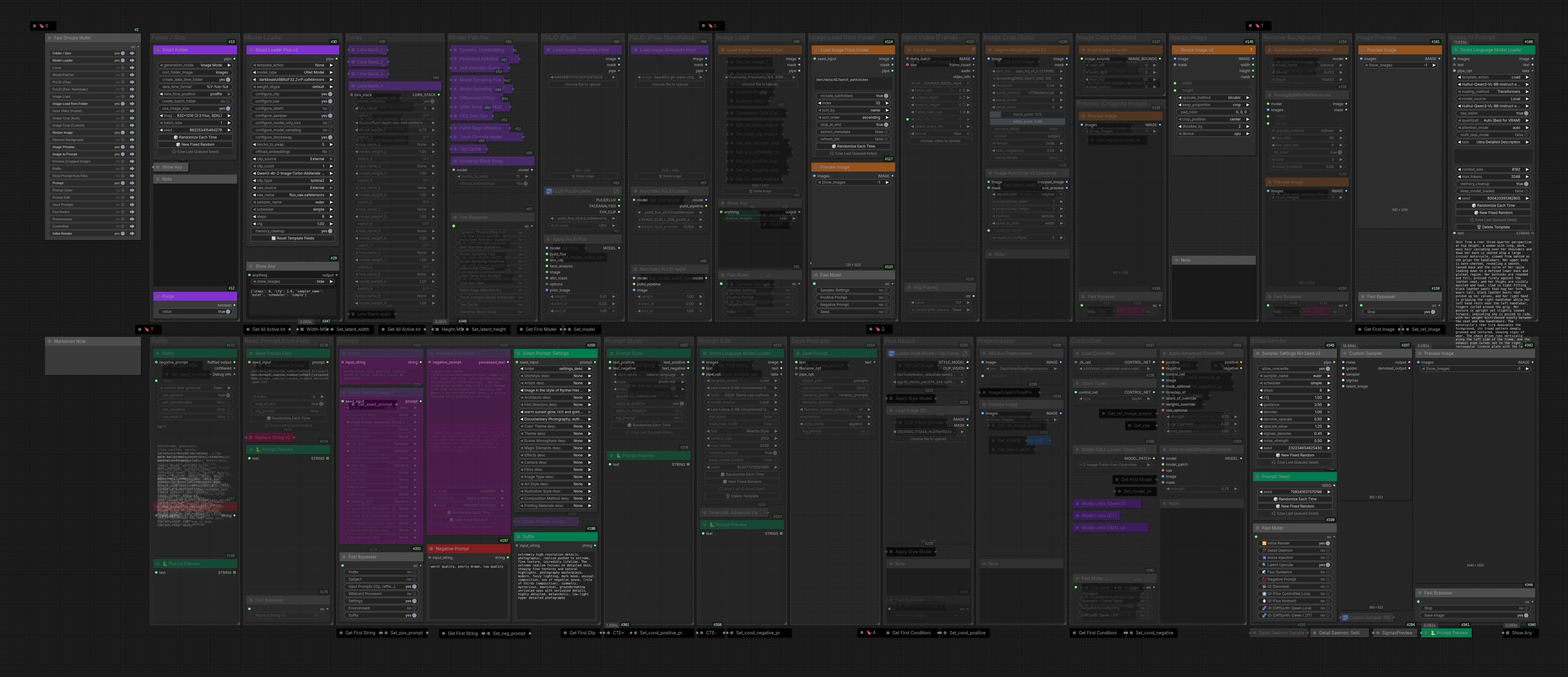Screen dimensions: 1568x677
Task: Click the Loras row's navigate arrow icon
Action: [132, 68]
